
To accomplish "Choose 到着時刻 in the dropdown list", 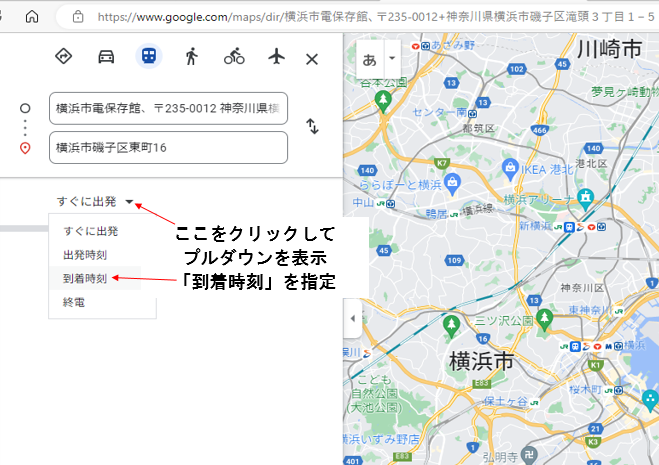I will 84,278.
